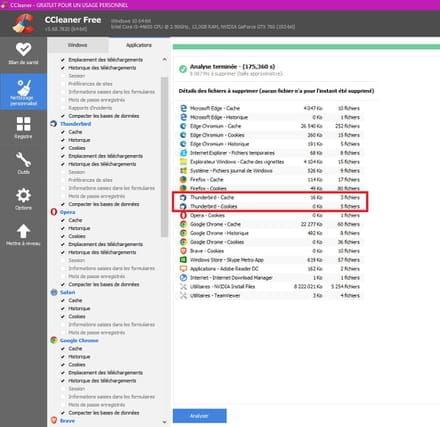Collapse the Opera section header

tap(67, 212)
